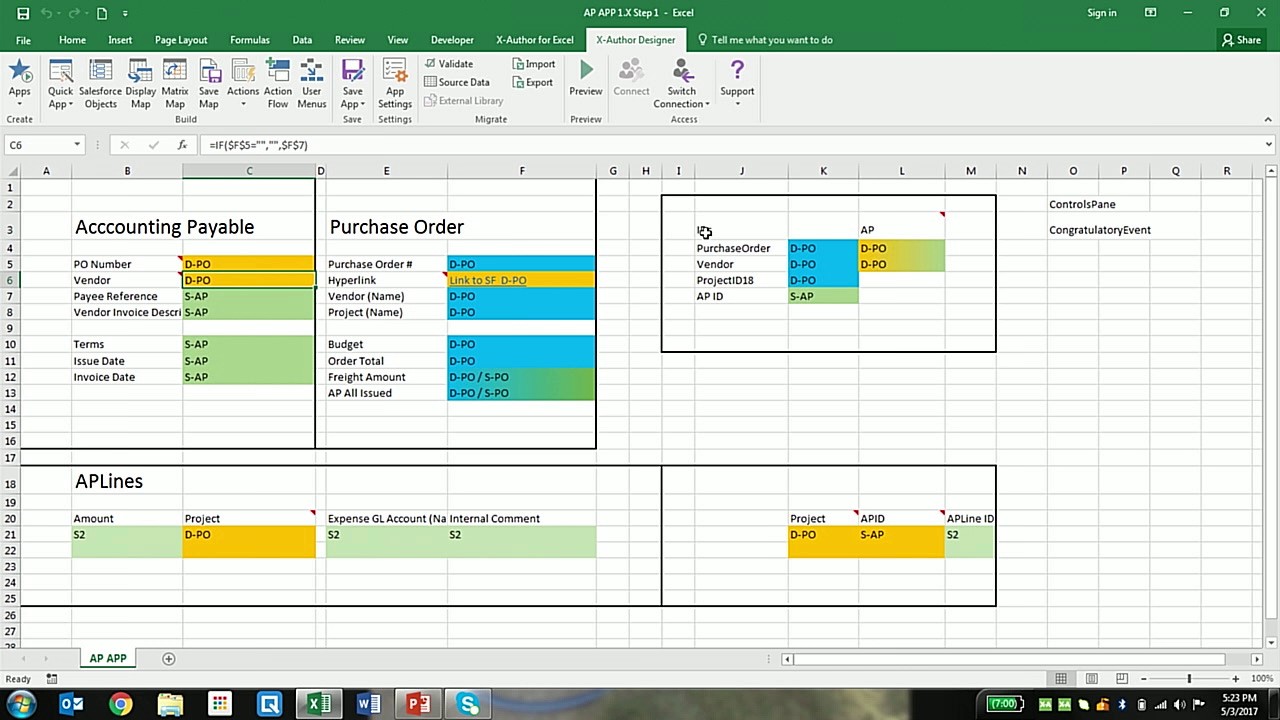Open the Support help icon
The image size is (1280, 720).
click(x=737, y=70)
